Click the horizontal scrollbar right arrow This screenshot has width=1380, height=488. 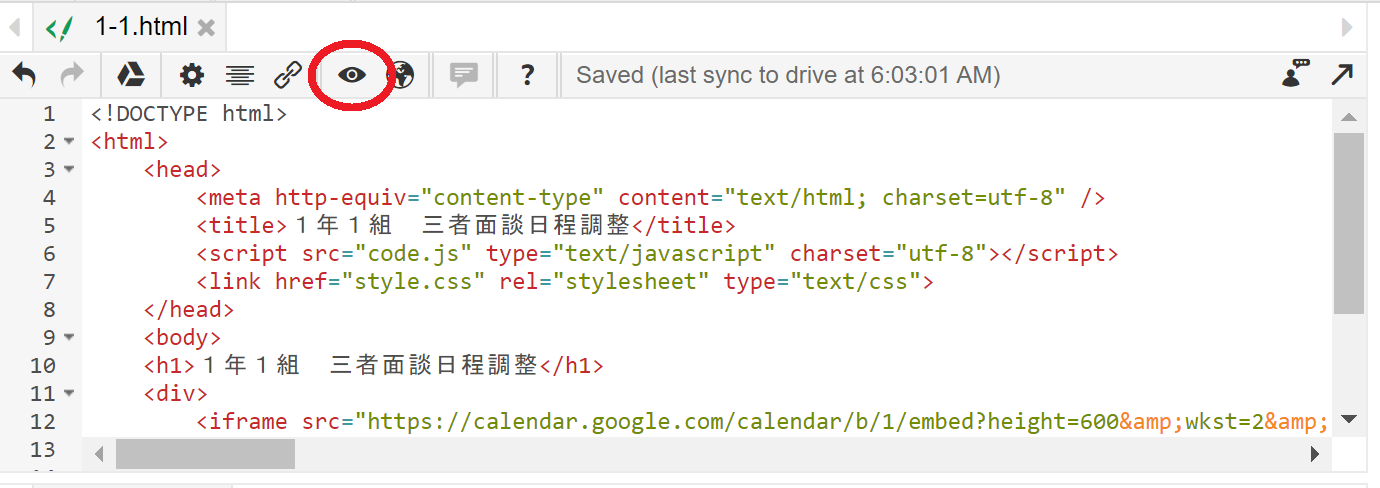(1316, 454)
